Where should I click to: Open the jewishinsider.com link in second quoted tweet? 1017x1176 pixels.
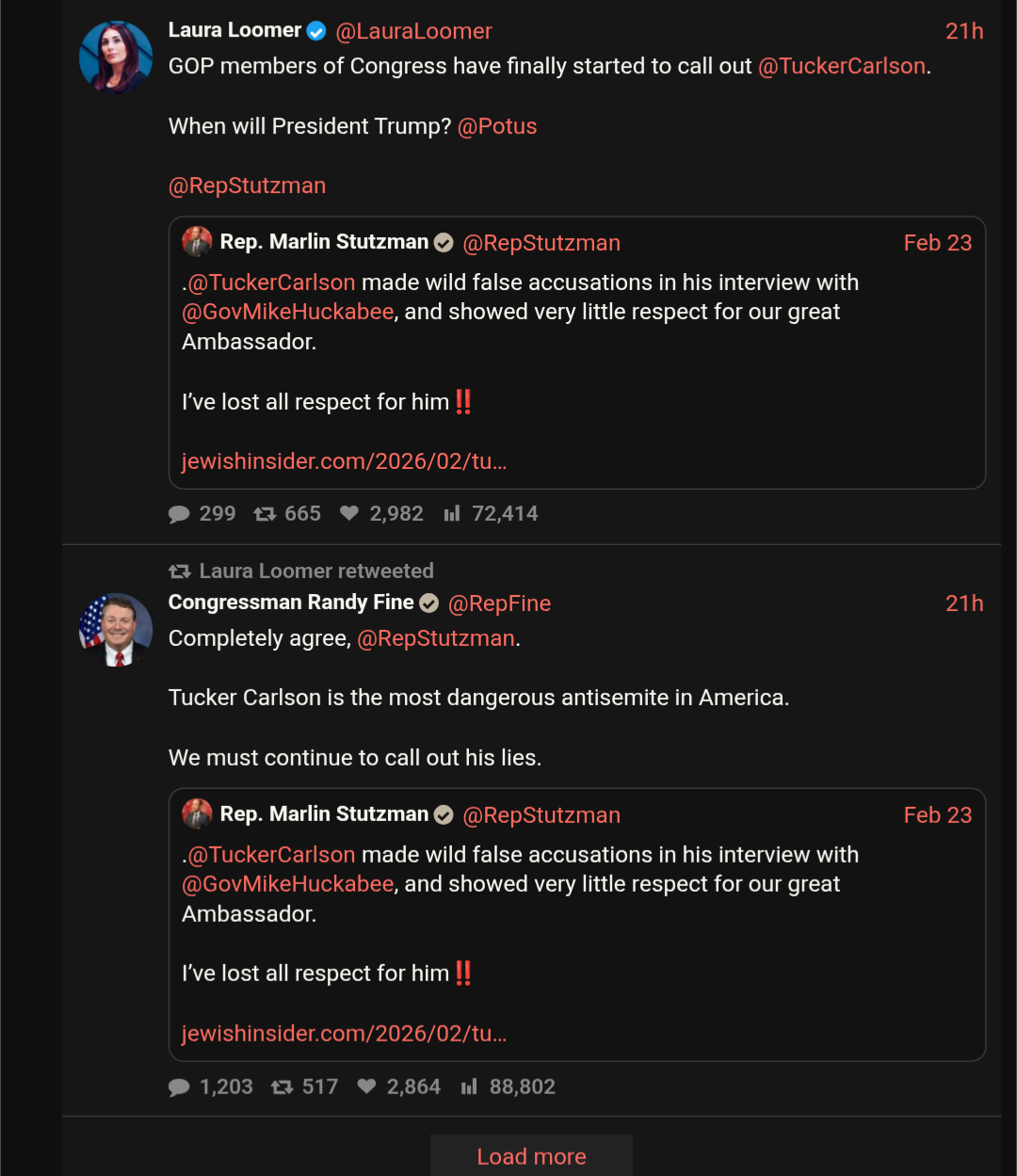(x=344, y=1034)
